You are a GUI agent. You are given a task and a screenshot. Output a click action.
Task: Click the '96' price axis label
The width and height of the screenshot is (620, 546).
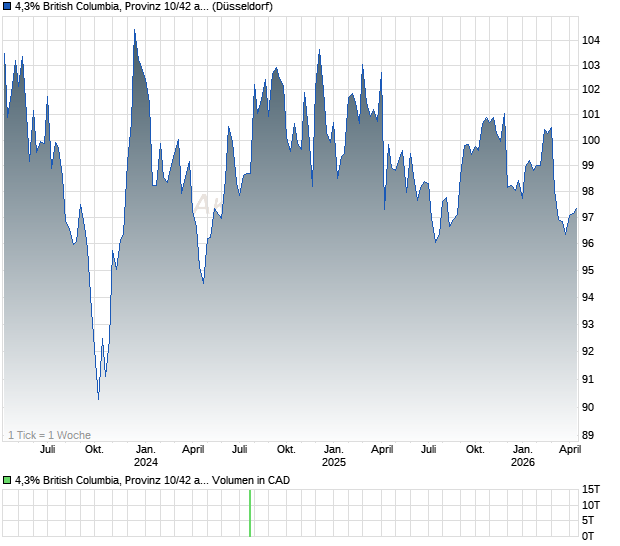588,244
